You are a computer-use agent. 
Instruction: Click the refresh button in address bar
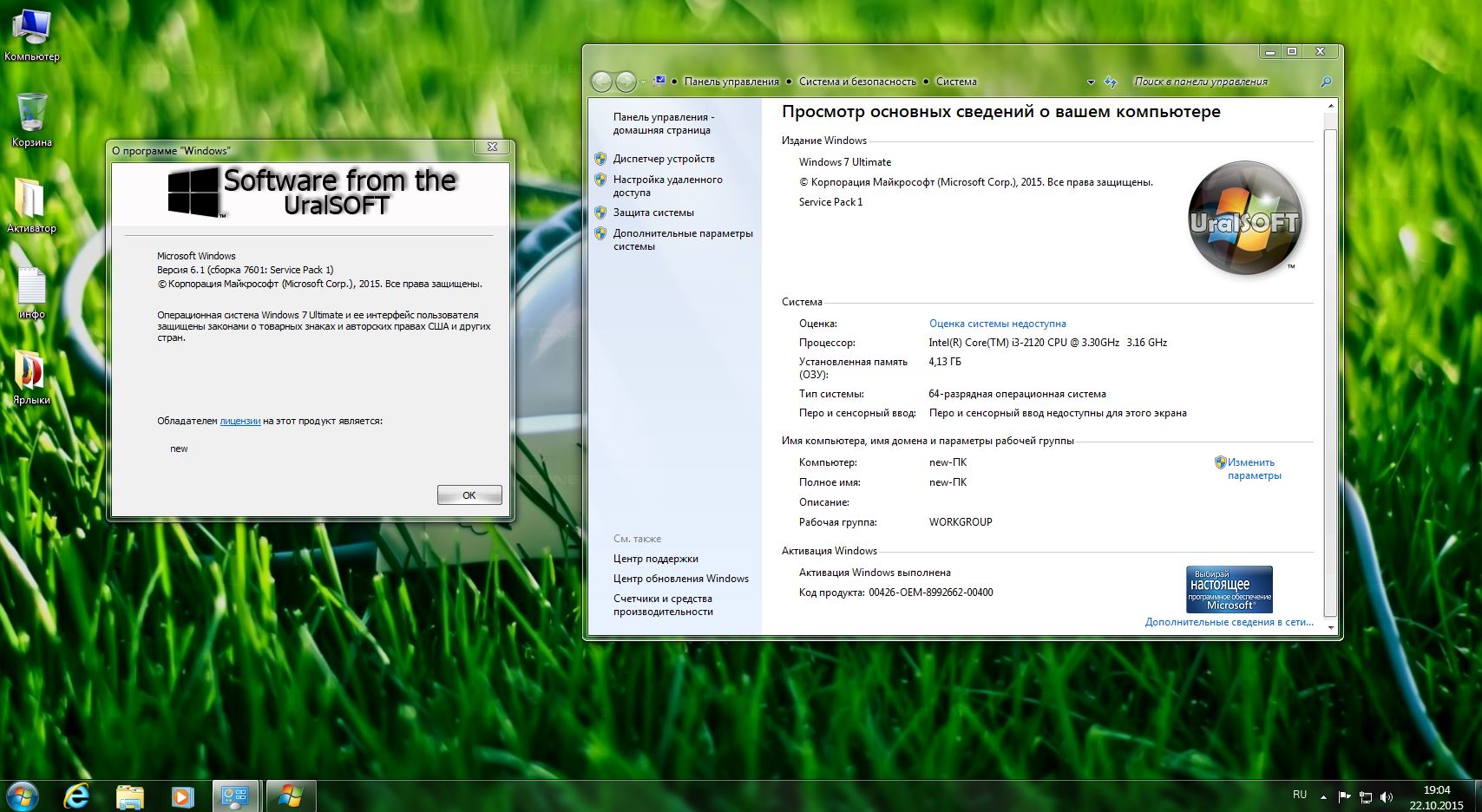(1111, 82)
